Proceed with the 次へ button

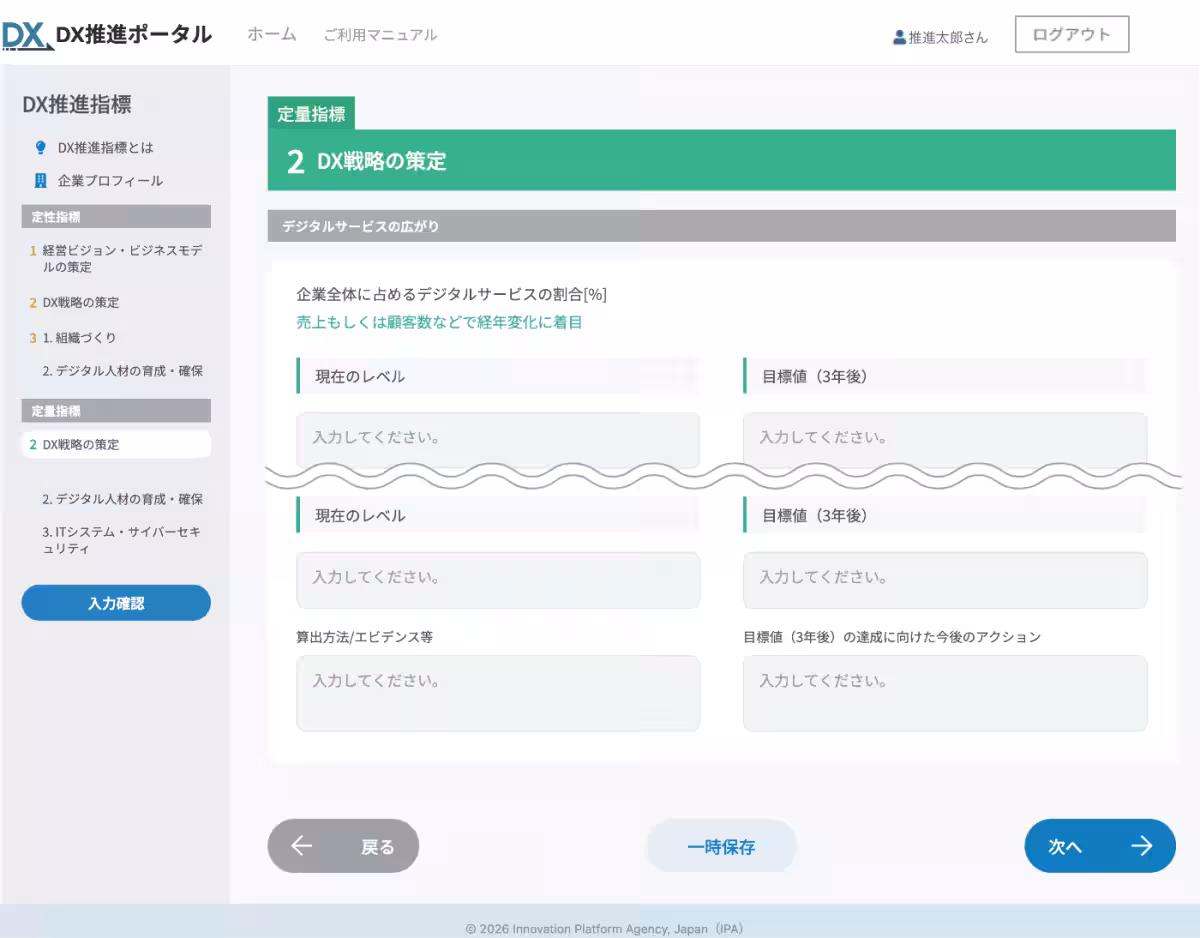1100,846
